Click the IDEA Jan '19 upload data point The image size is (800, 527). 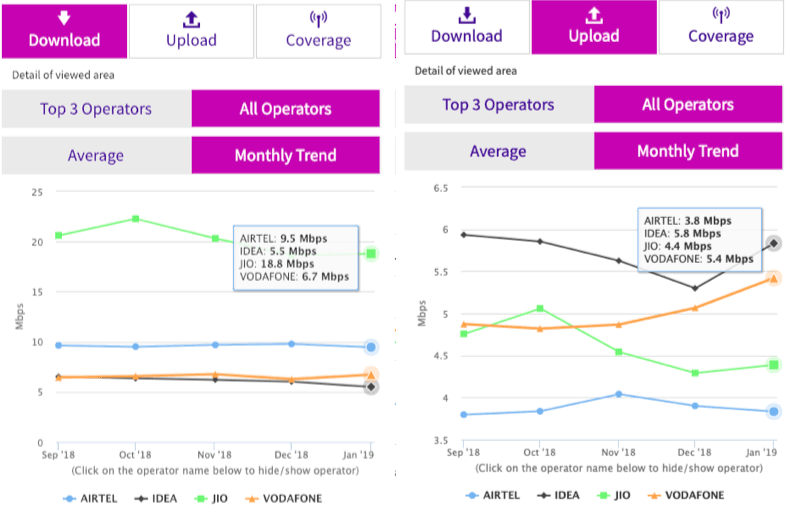click(x=774, y=243)
